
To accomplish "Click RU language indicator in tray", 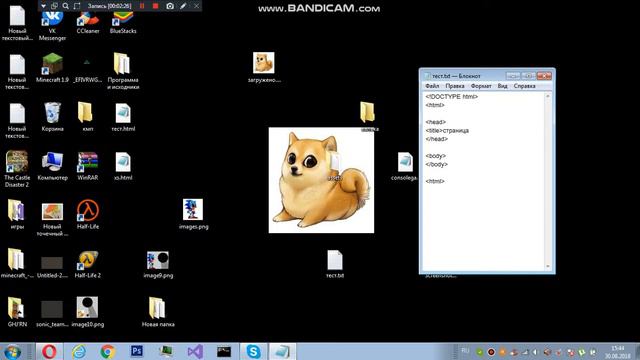I will coord(465,351).
